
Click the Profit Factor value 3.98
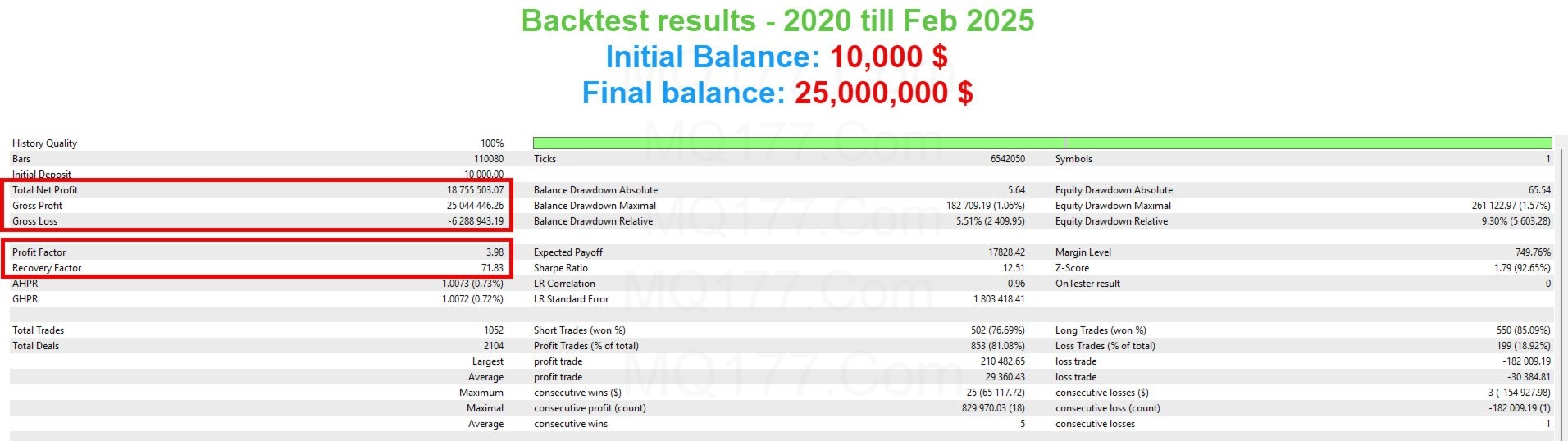pos(495,252)
